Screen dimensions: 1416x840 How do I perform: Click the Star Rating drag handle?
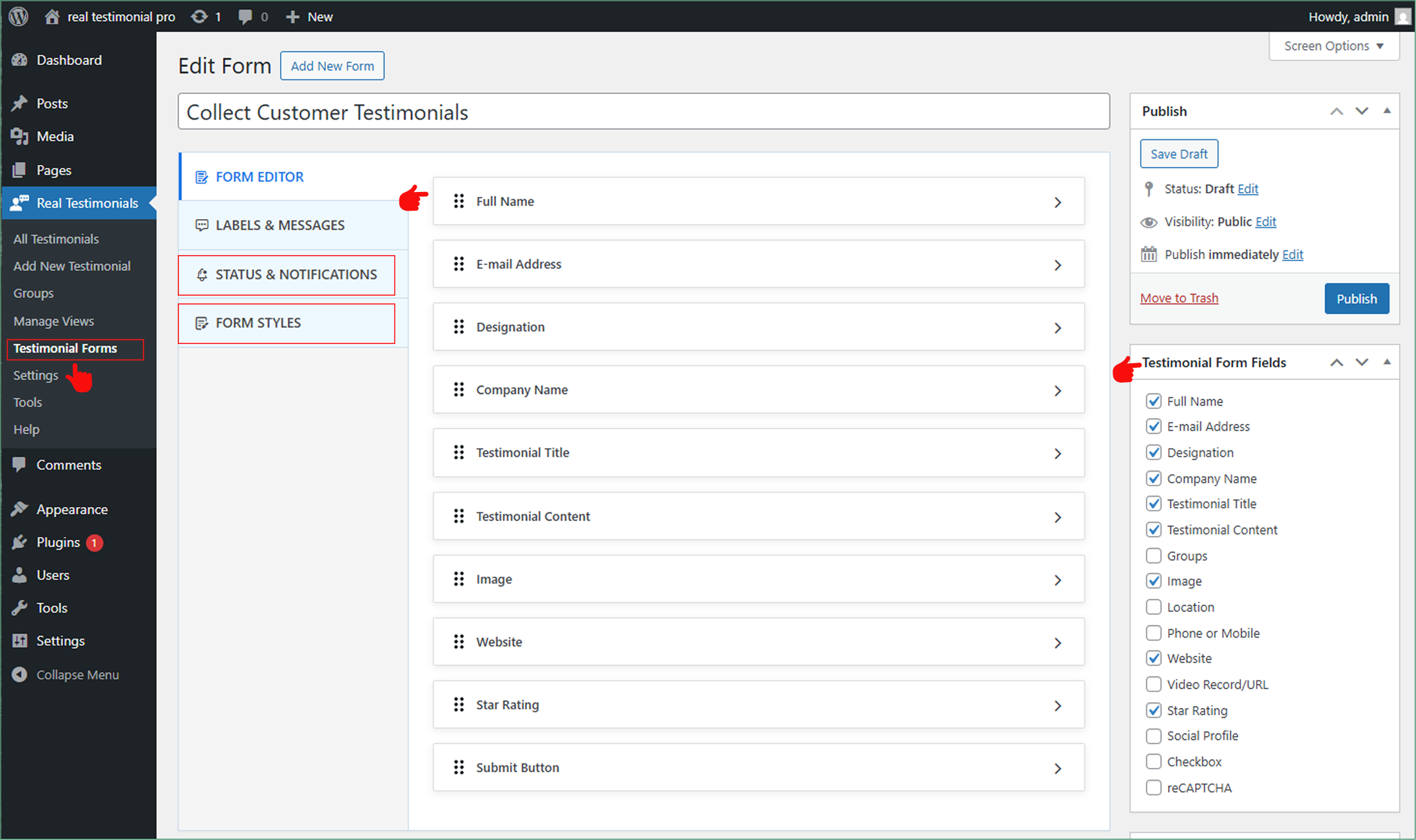click(x=459, y=705)
